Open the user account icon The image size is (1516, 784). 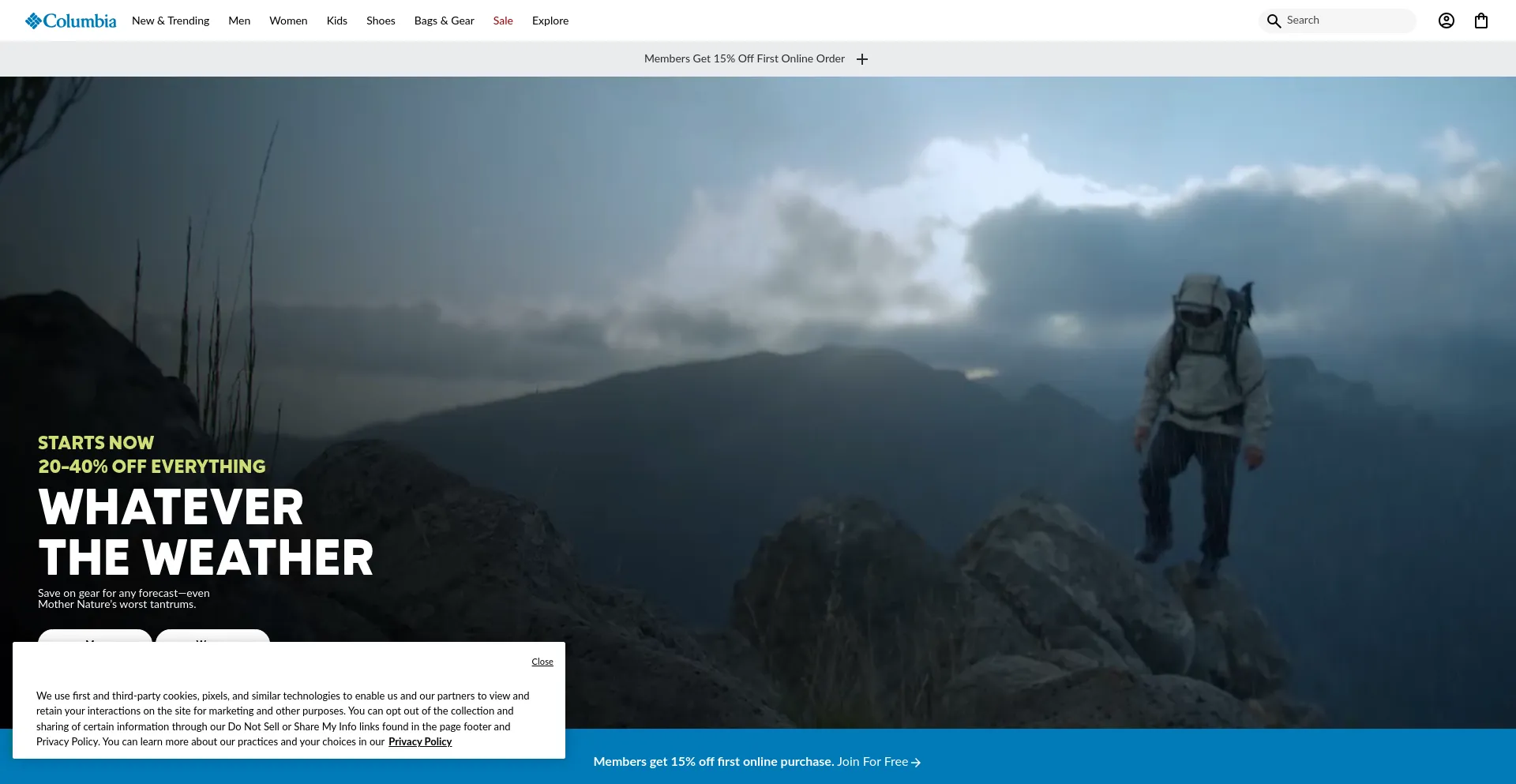tap(1446, 21)
